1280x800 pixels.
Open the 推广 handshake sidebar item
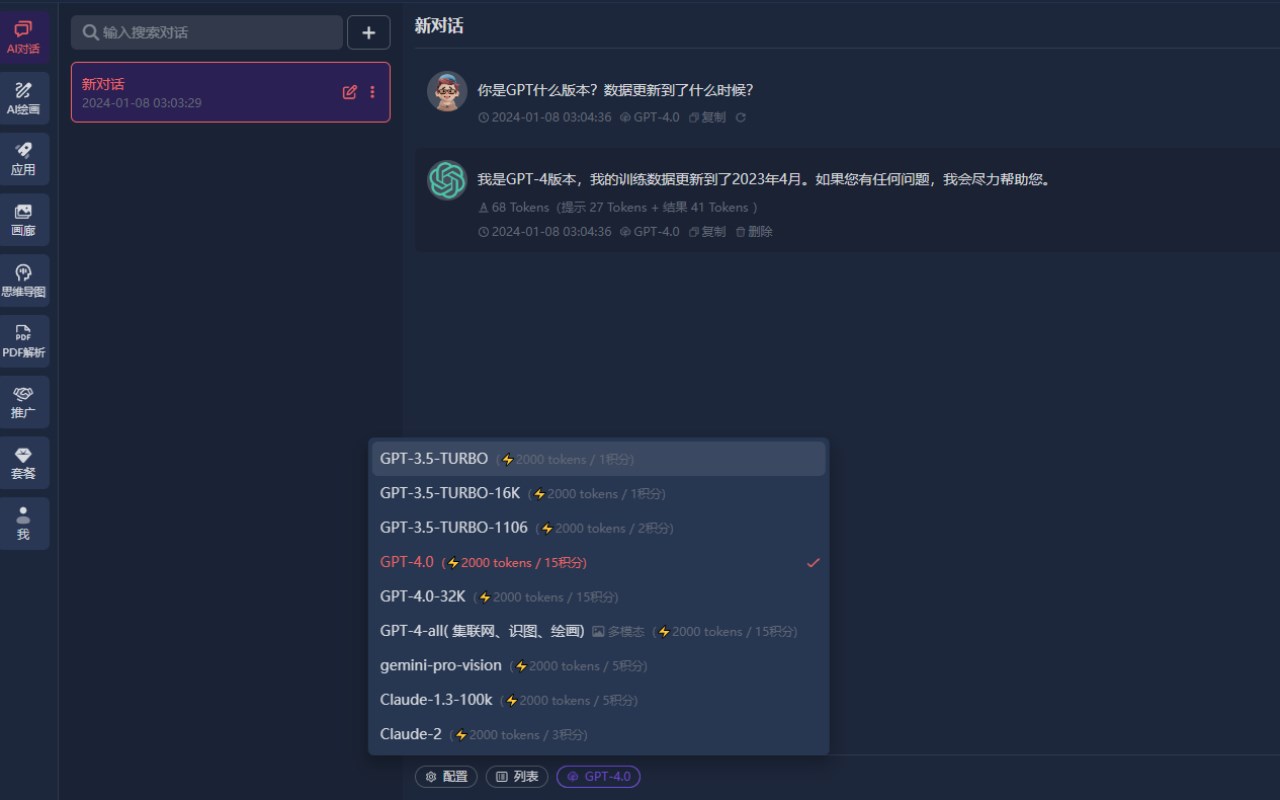(x=23, y=402)
